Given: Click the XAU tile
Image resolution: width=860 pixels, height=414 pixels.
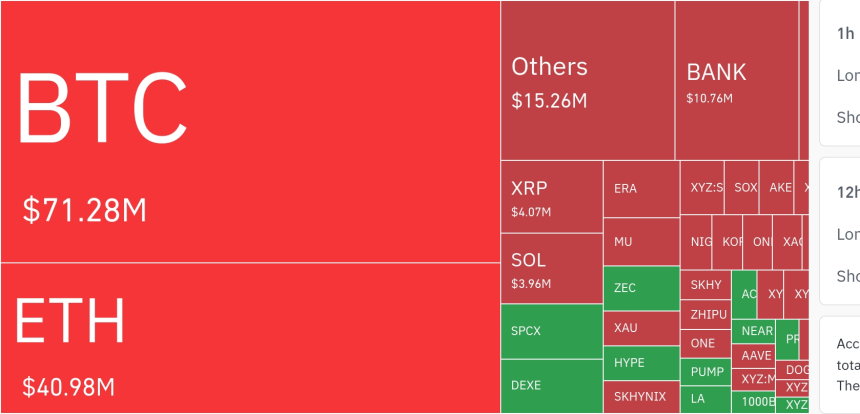Looking at the screenshot, I should [x=641, y=328].
